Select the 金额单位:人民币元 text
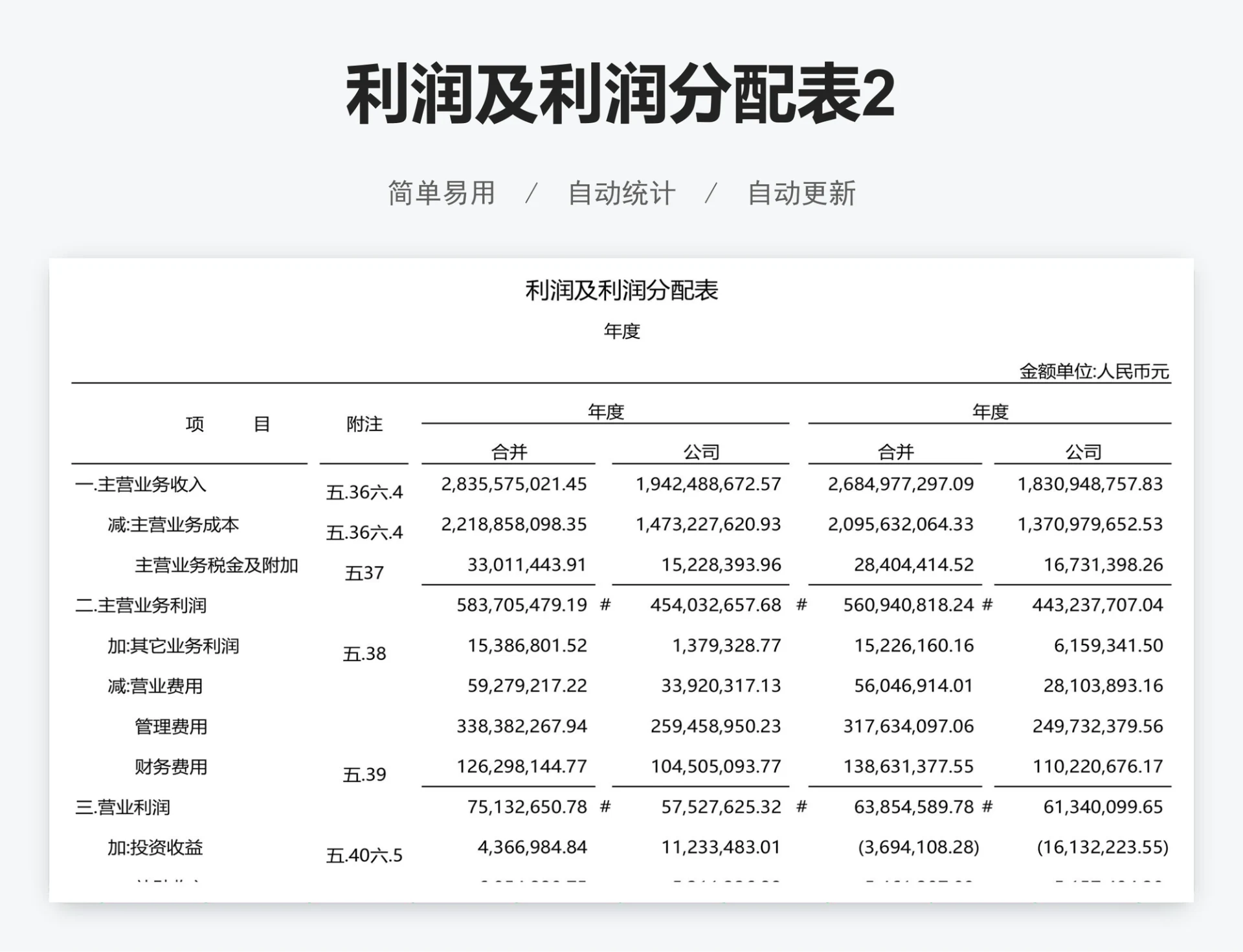This screenshot has height=952, width=1243. pos(1094,371)
